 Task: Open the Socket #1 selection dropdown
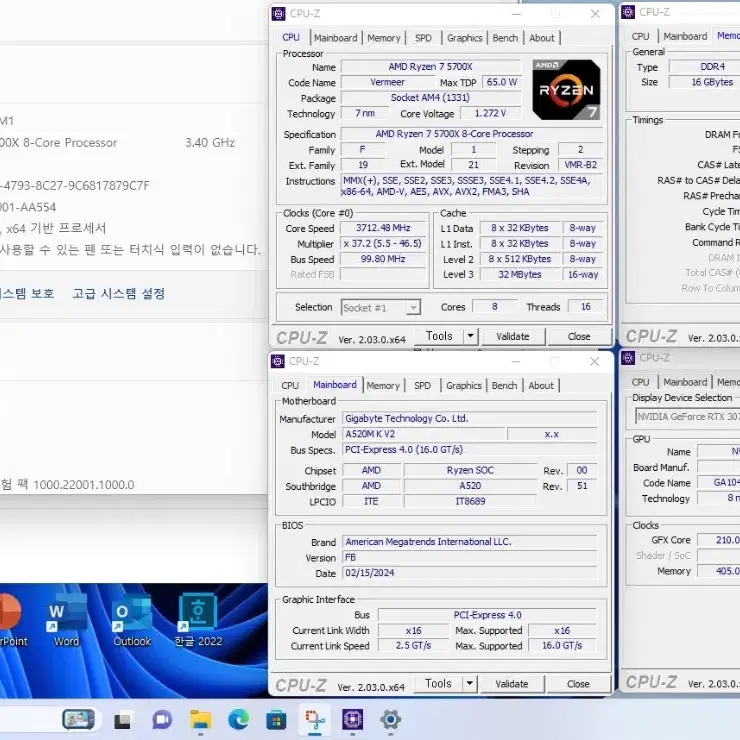click(380, 308)
